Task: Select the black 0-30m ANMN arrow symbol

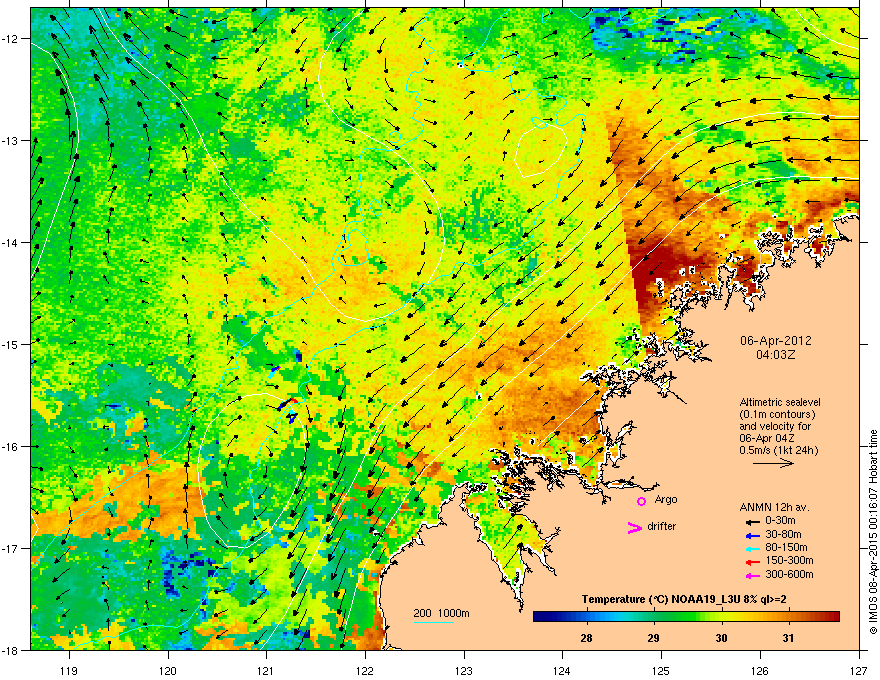Action: coord(752,522)
